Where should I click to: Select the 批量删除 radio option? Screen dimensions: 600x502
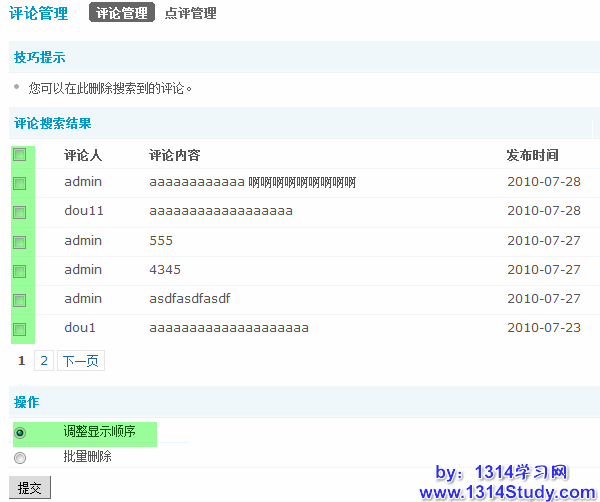coord(20,458)
